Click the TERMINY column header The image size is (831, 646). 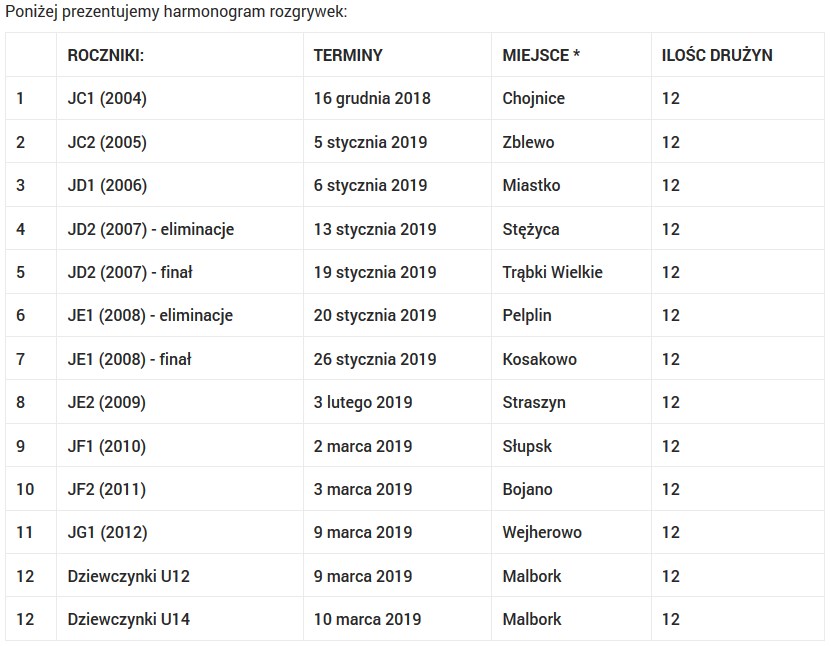click(x=348, y=55)
